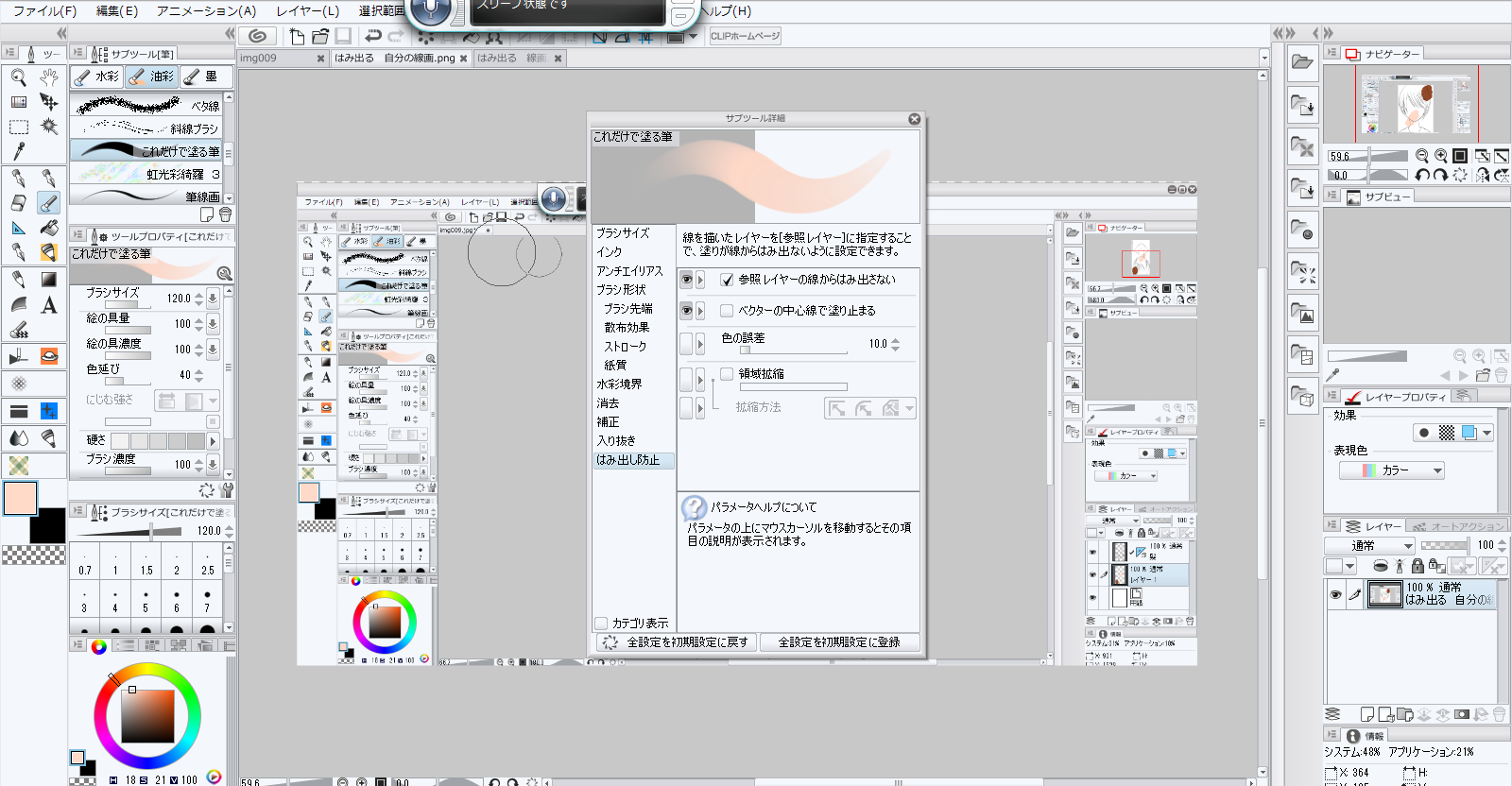Enable ベクターの中心線で塗り止まる checkbox

(727, 311)
